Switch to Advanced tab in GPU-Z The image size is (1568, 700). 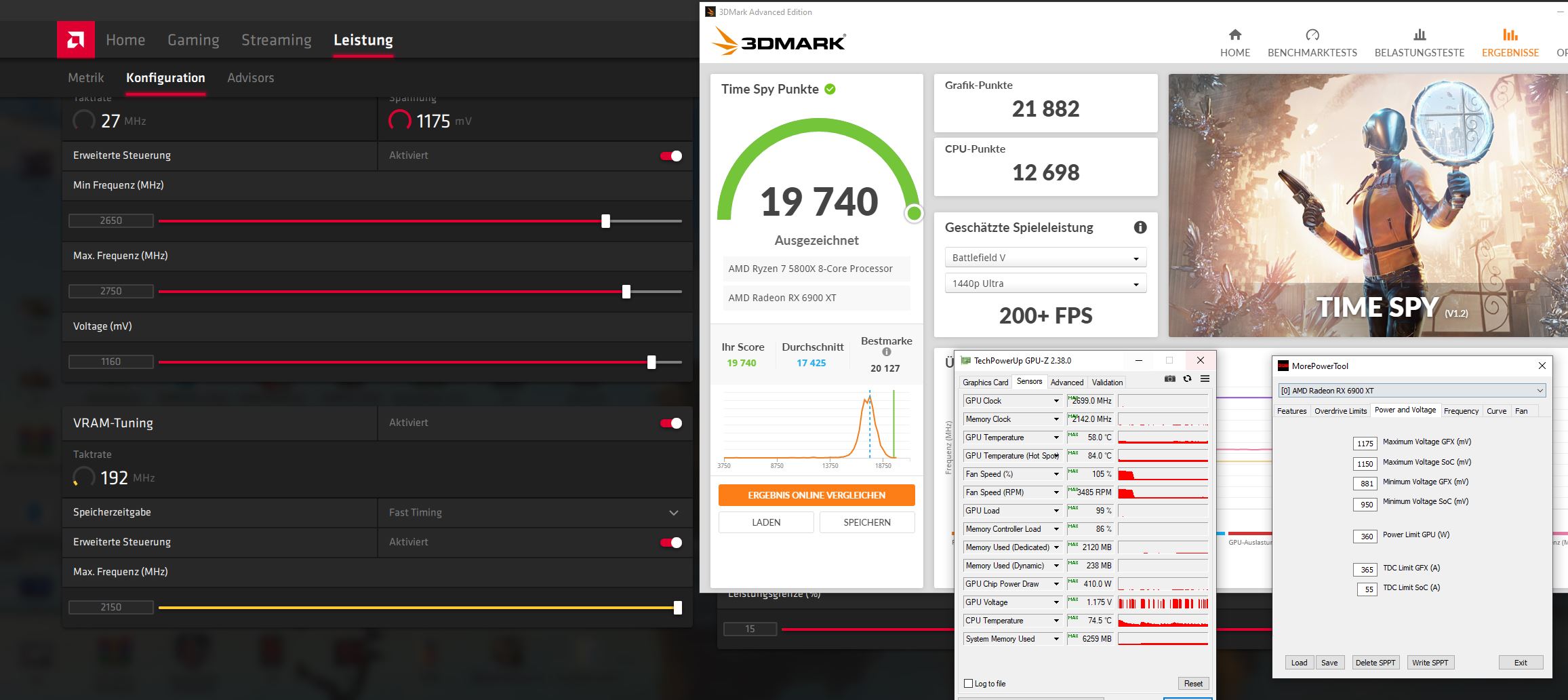coord(1067,383)
